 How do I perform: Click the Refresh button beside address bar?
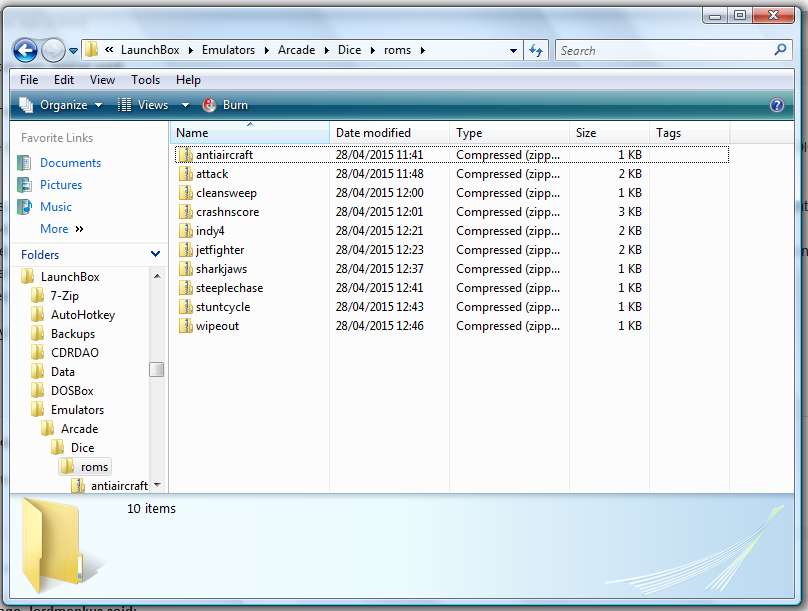(536, 50)
